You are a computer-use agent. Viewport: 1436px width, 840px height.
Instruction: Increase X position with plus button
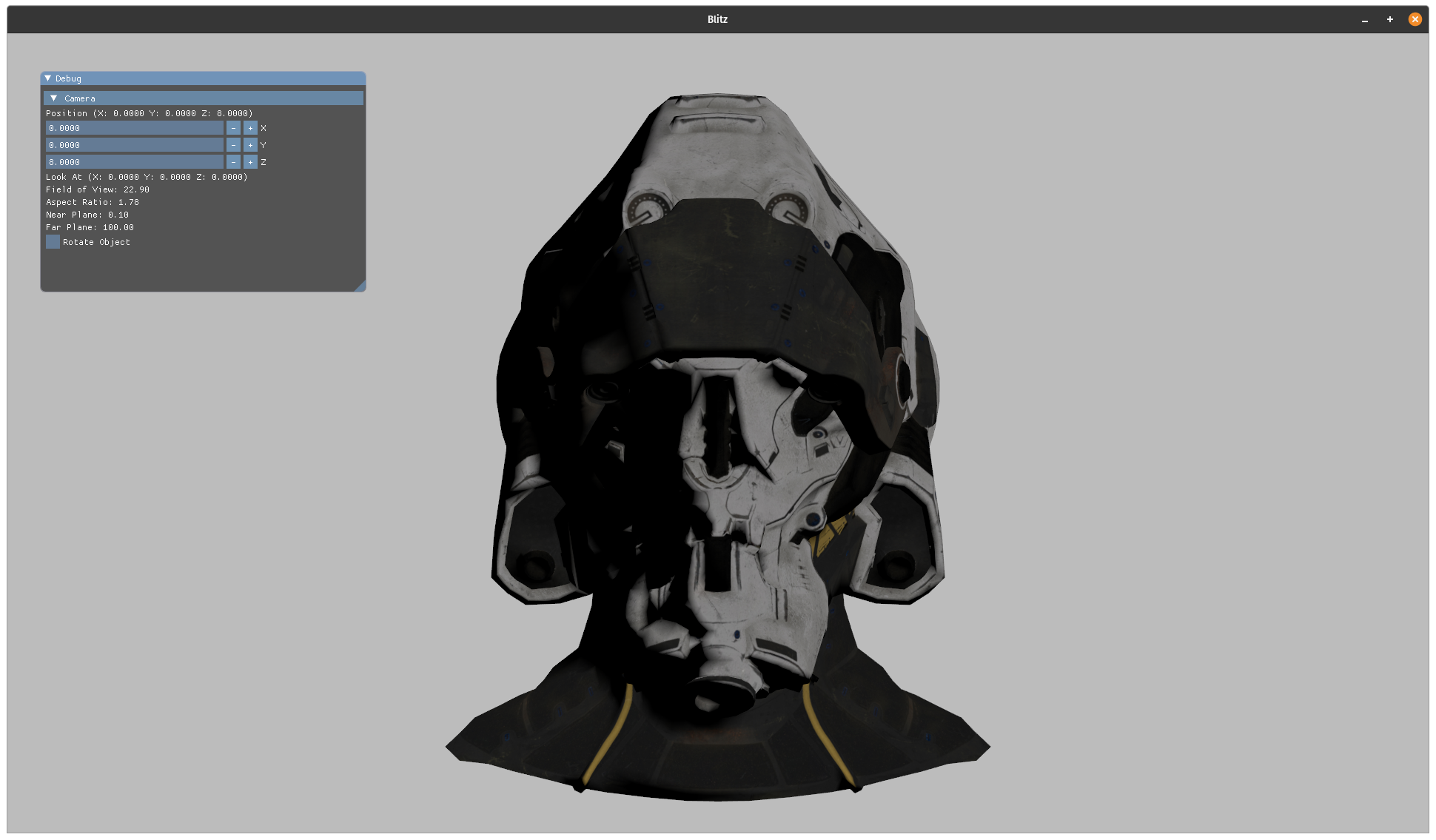click(250, 128)
